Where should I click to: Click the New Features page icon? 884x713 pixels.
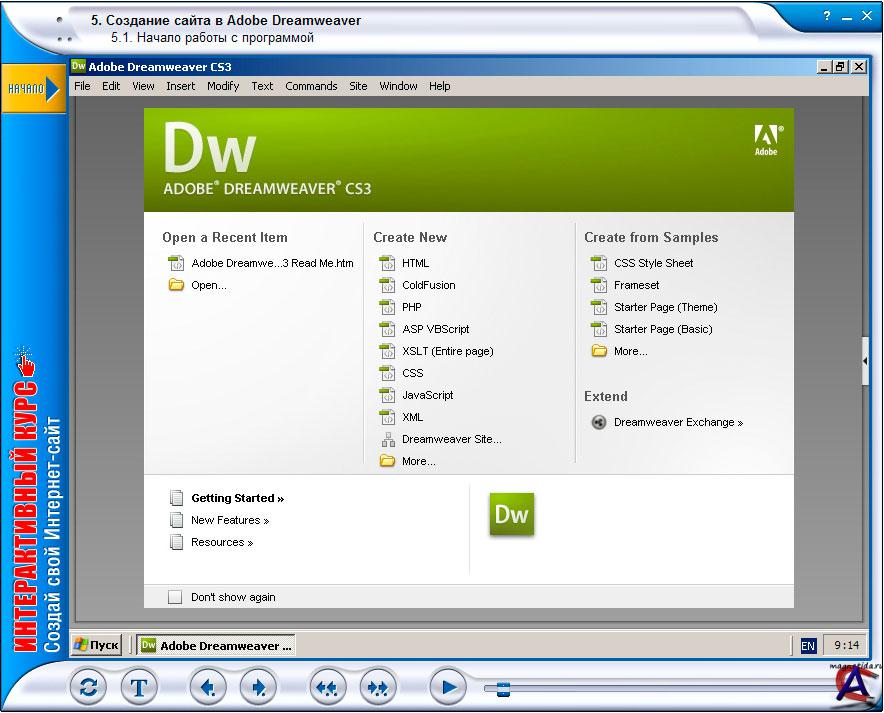[176, 520]
